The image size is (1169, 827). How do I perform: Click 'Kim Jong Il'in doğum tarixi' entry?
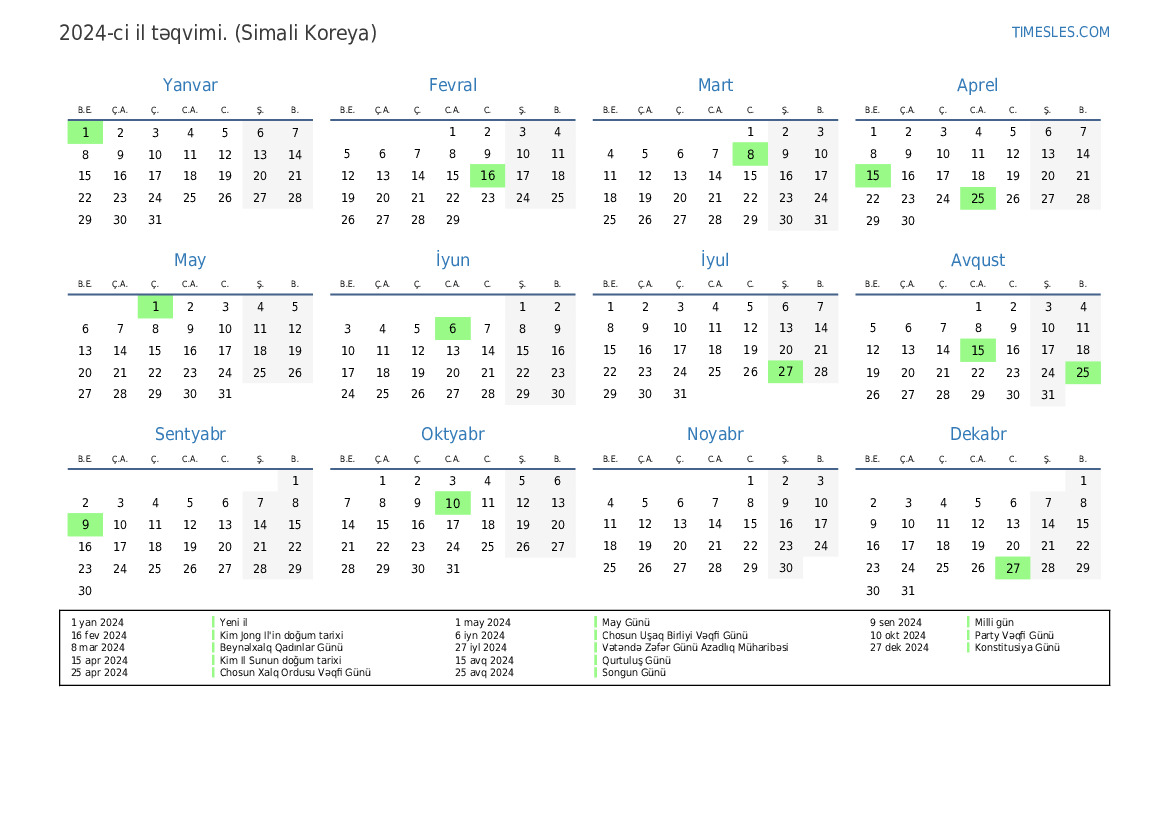coord(281,635)
